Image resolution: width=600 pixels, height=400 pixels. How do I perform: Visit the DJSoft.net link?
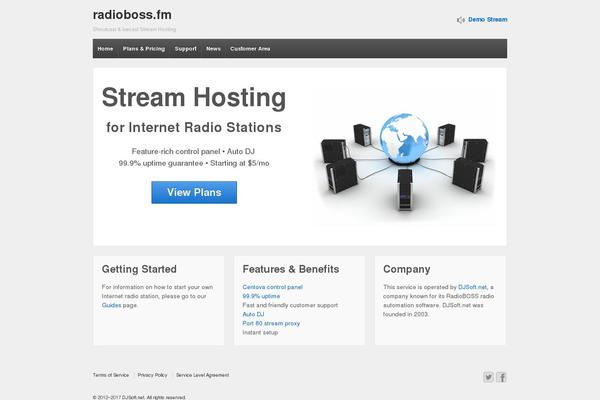coord(473,287)
